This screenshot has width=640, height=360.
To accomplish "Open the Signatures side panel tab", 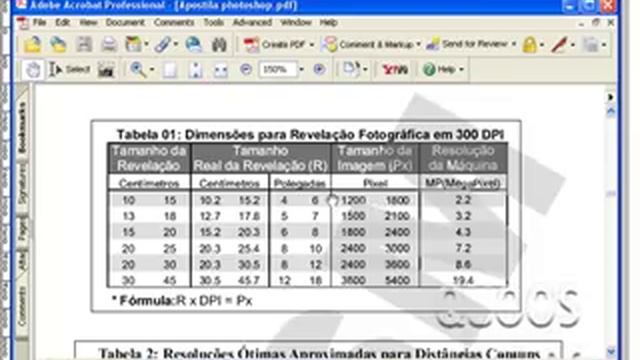I will (22, 184).
